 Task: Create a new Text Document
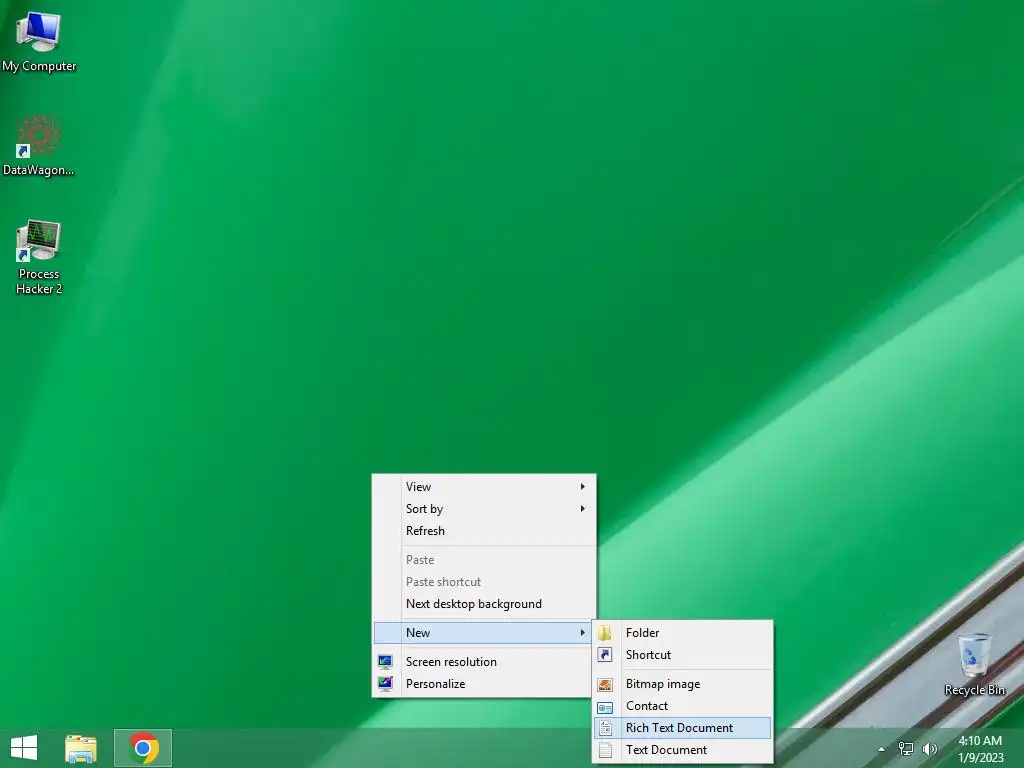(x=682, y=750)
